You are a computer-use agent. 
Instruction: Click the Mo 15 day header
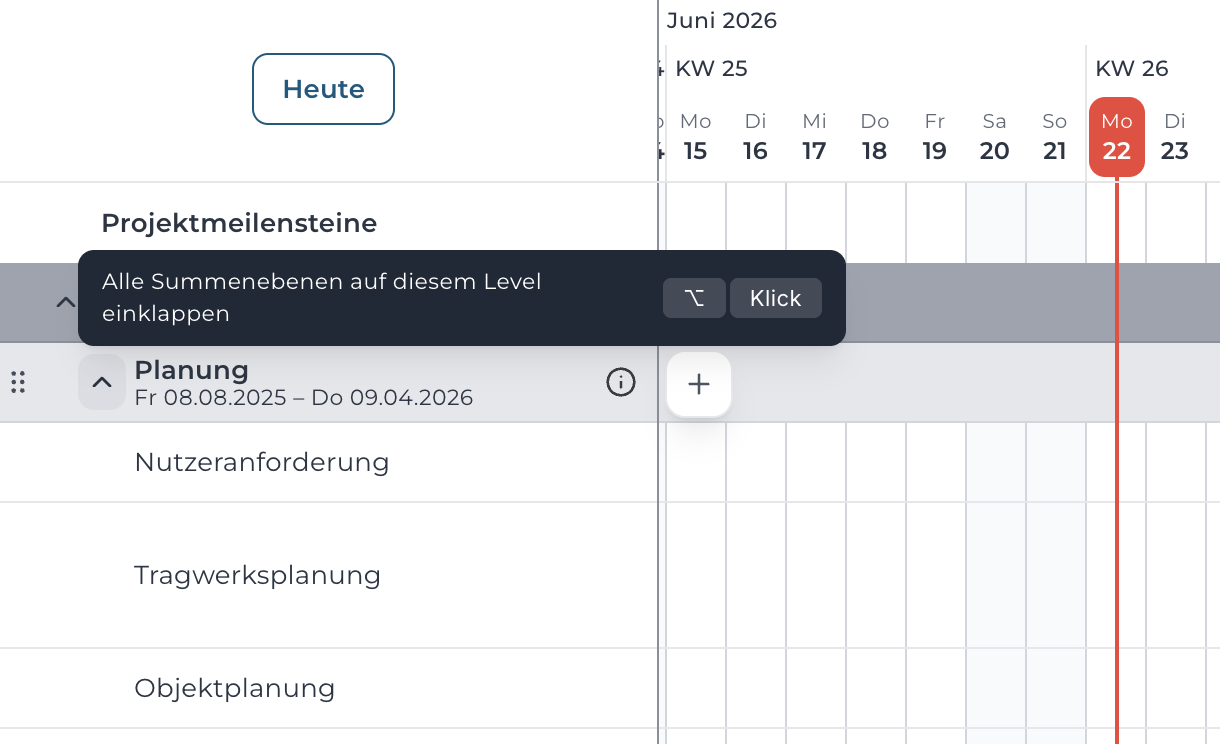pyautogui.click(x=696, y=137)
